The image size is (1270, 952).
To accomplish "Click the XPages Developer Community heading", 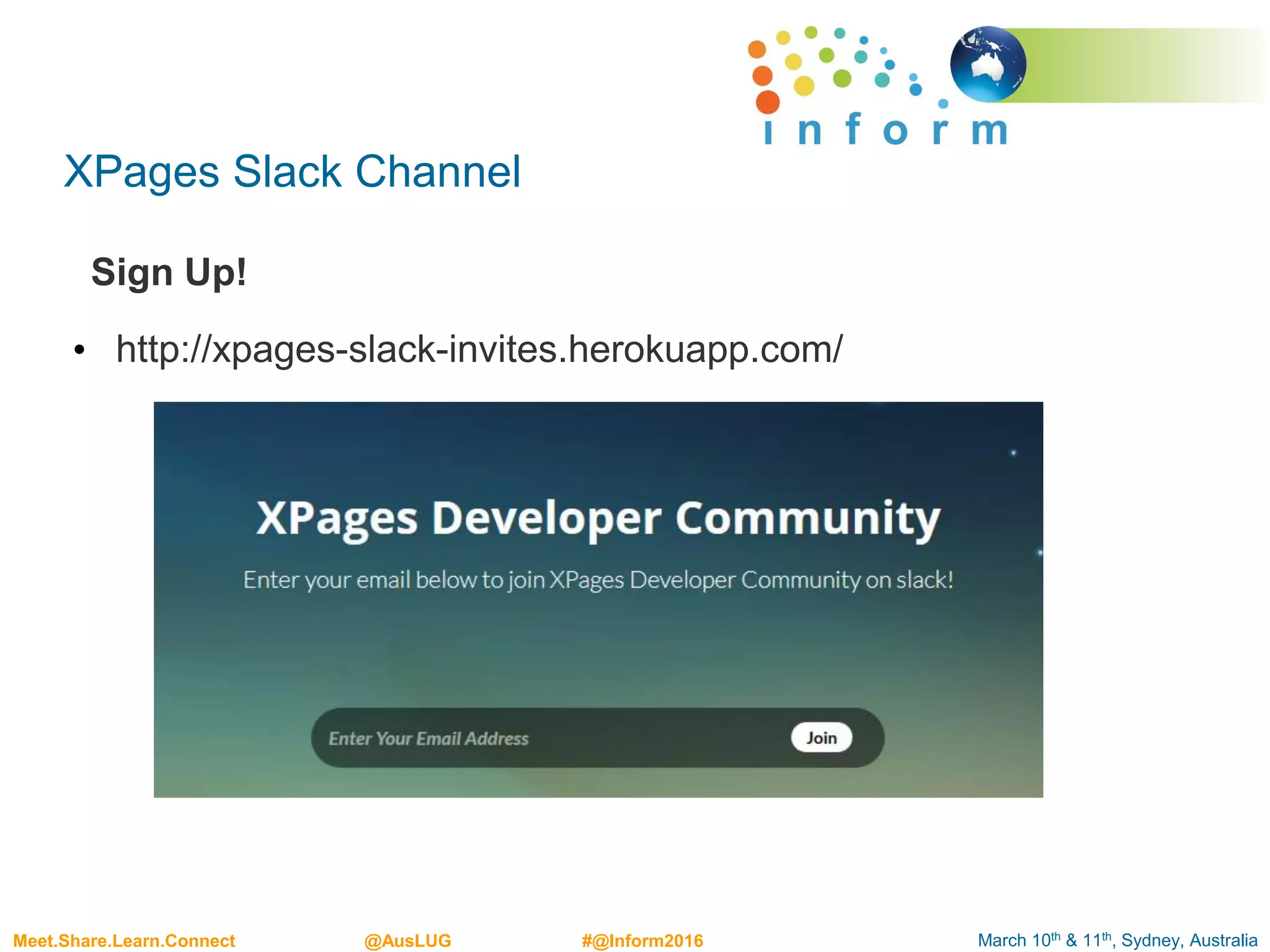I will pyautogui.click(x=598, y=519).
